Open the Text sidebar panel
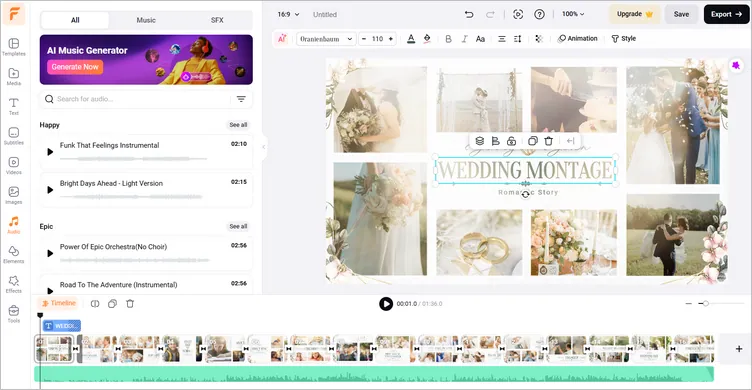Viewport: 752px width, 390px height. pyautogui.click(x=13, y=106)
